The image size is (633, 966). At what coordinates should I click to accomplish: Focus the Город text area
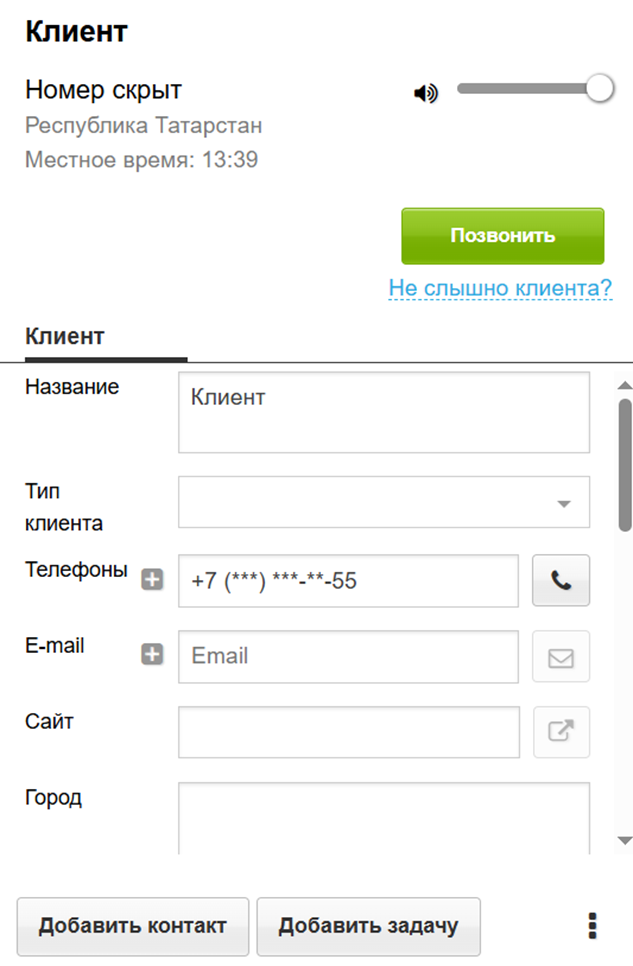[384, 817]
